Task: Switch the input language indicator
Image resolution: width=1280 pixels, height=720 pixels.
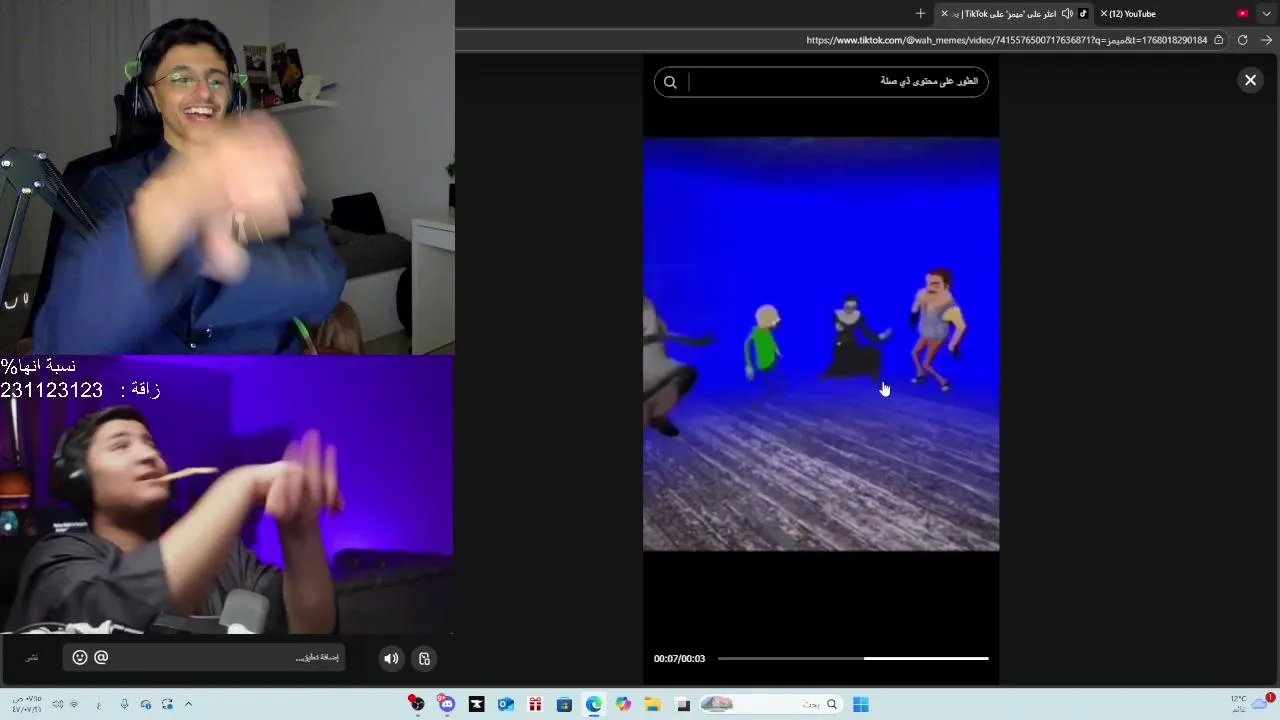Action: tap(98, 705)
